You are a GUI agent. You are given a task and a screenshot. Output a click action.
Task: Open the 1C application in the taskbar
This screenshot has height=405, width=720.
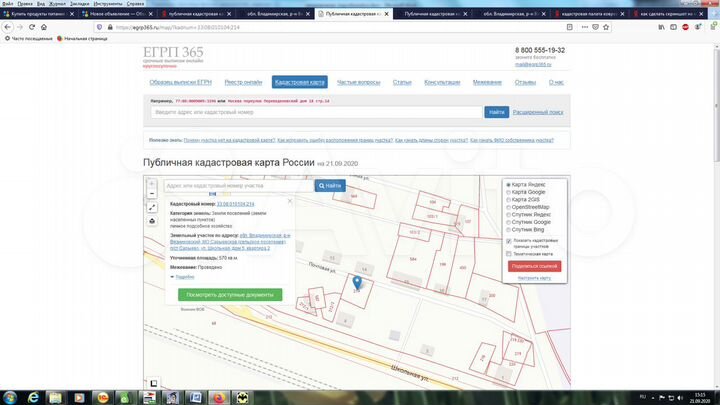point(102,398)
